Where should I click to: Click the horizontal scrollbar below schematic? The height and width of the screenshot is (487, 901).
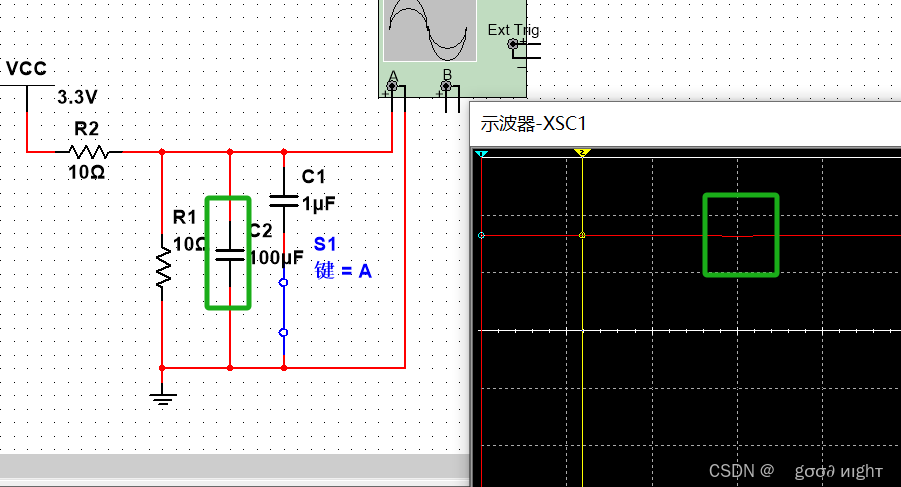pyautogui.click(x=234, y=466)
